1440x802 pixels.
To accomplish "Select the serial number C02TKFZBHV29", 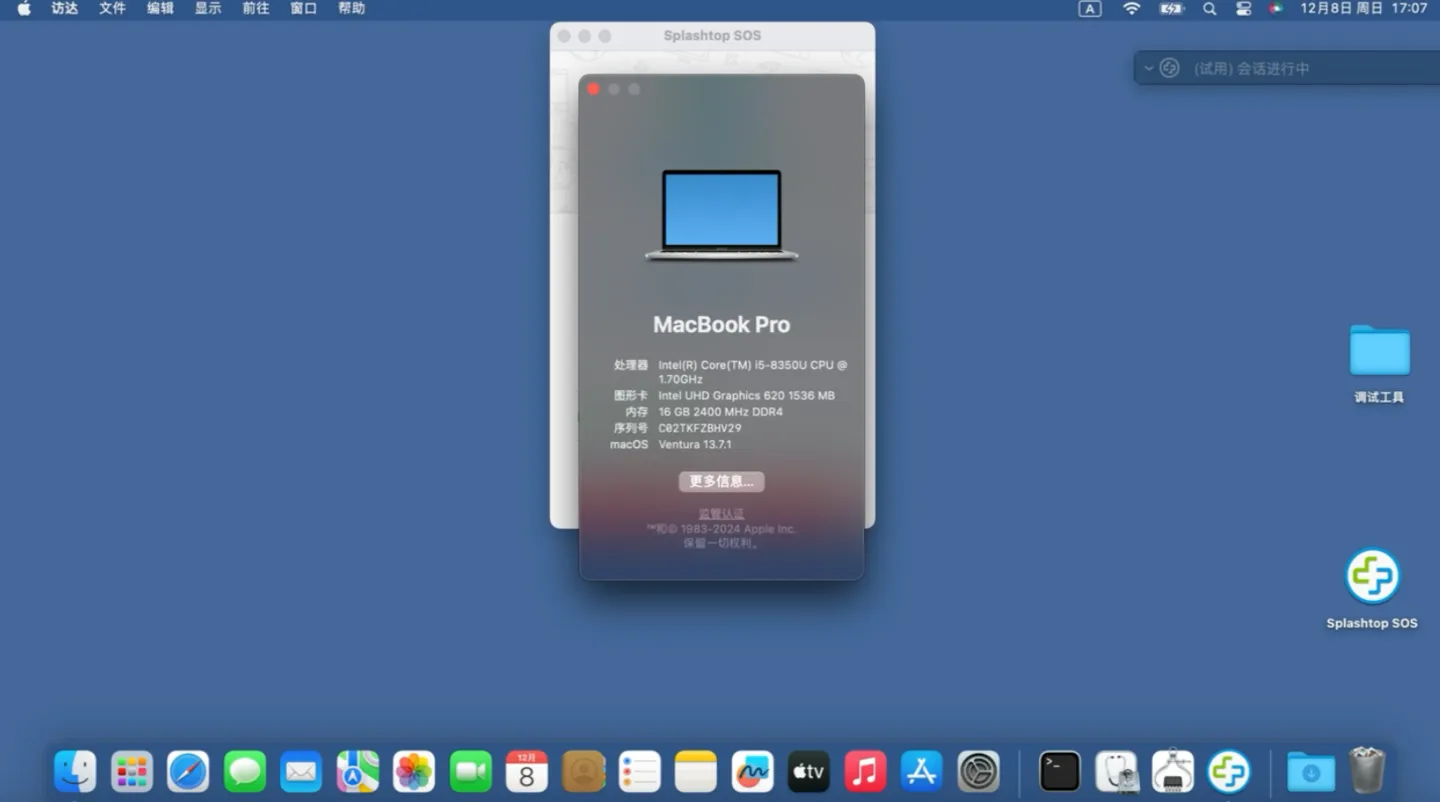I will 700,428.
